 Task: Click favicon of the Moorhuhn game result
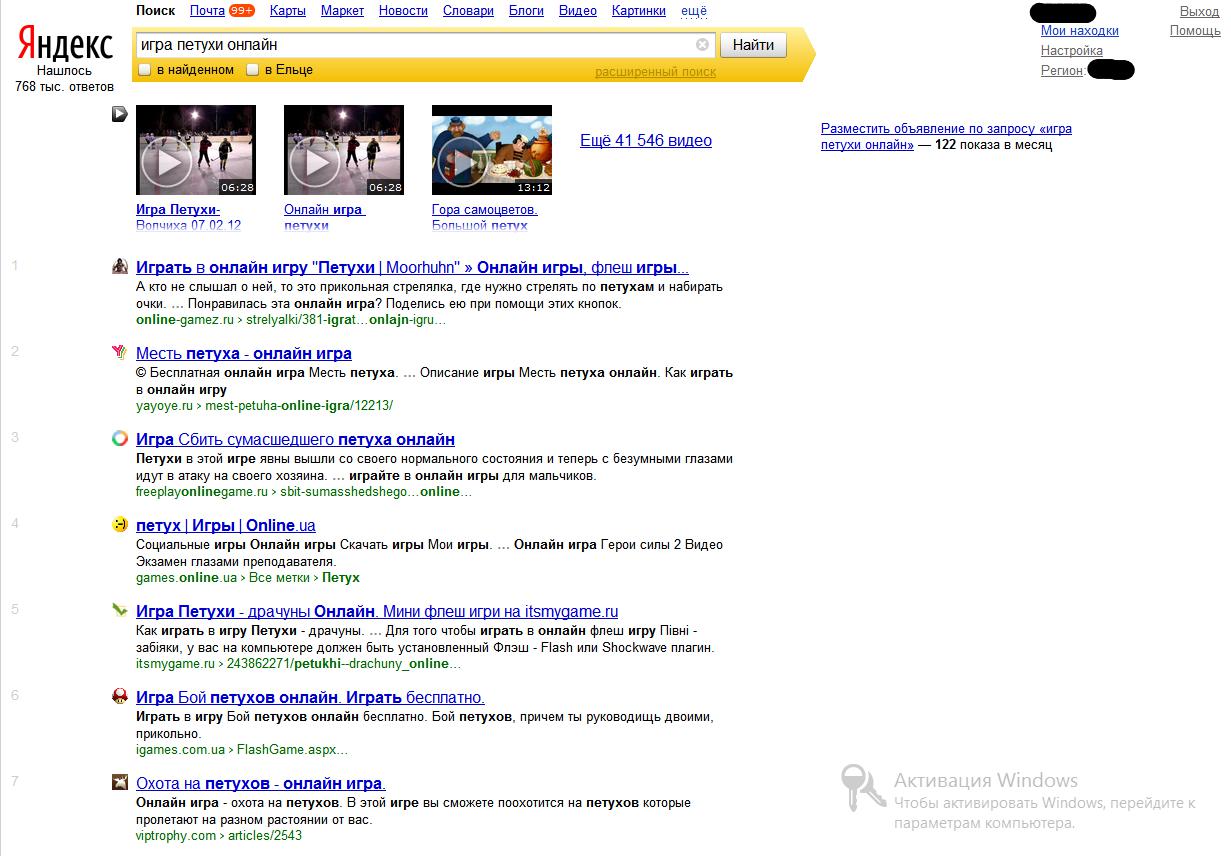[x=120, y=266]
